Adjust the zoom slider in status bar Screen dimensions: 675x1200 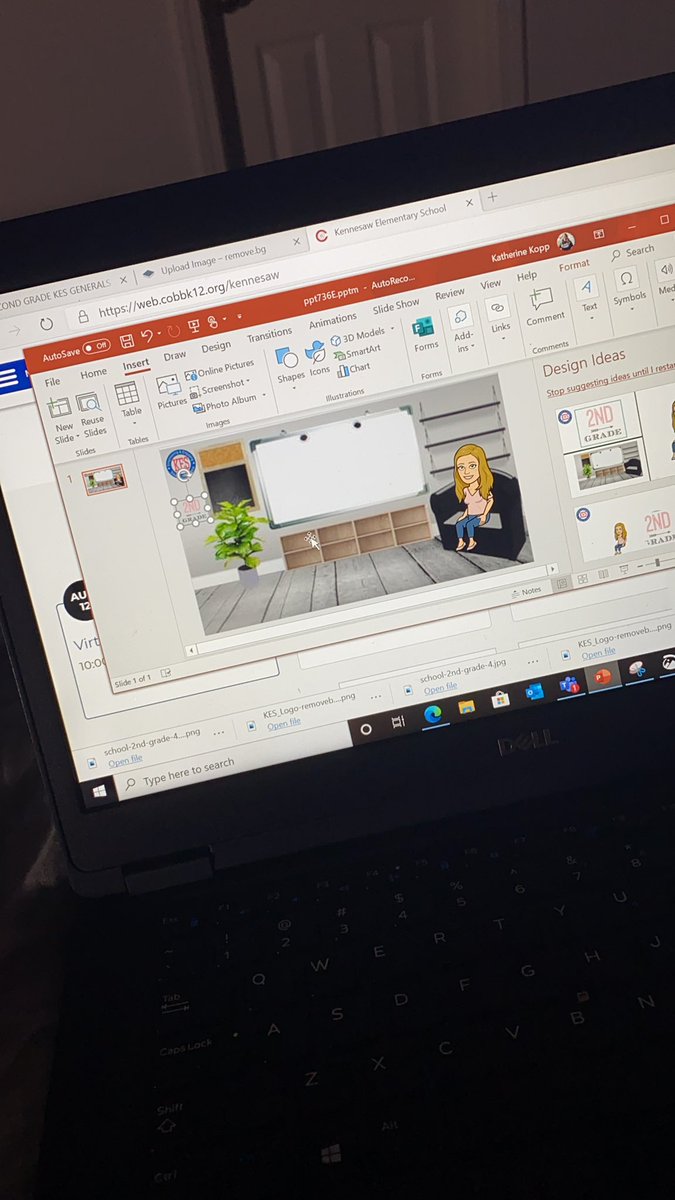click(657, 561)
